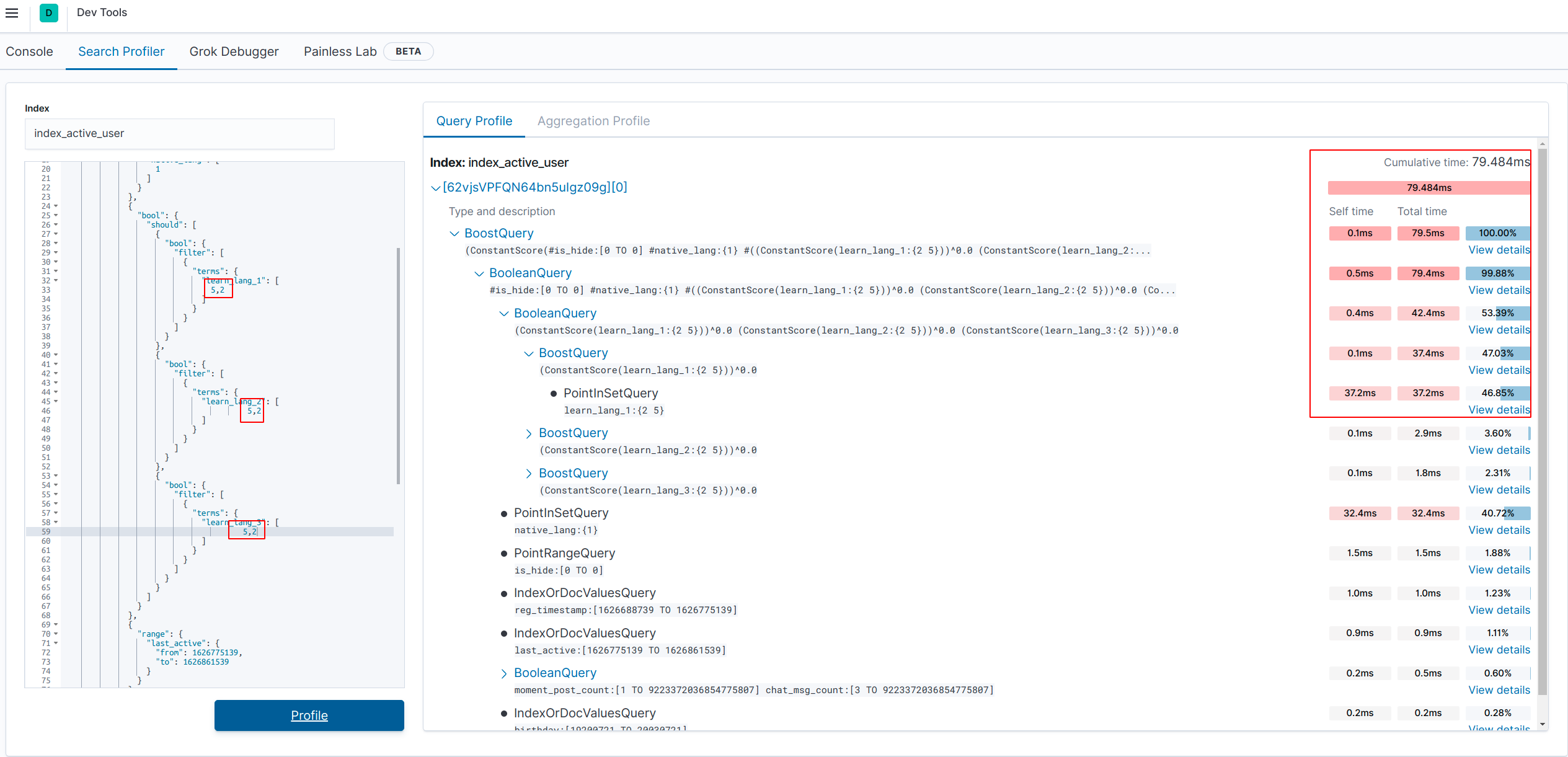Open the Grok Debugger tab
Image resolution: width=1568 pixels, height=757 pixels.
[234, 51]
